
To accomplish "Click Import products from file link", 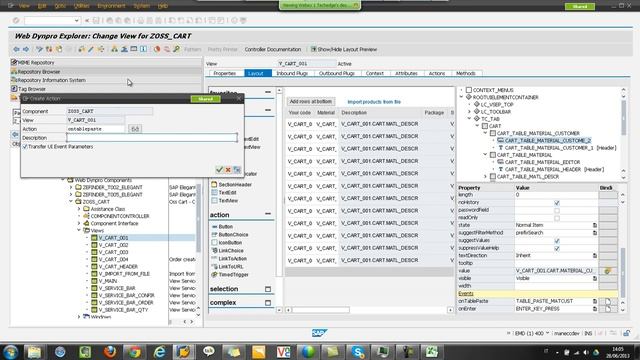I will 374,102.
